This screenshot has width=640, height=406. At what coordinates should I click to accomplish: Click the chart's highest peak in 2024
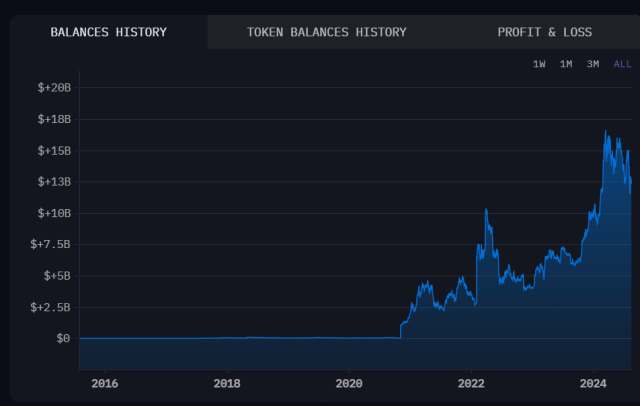[x=606, y=131]
